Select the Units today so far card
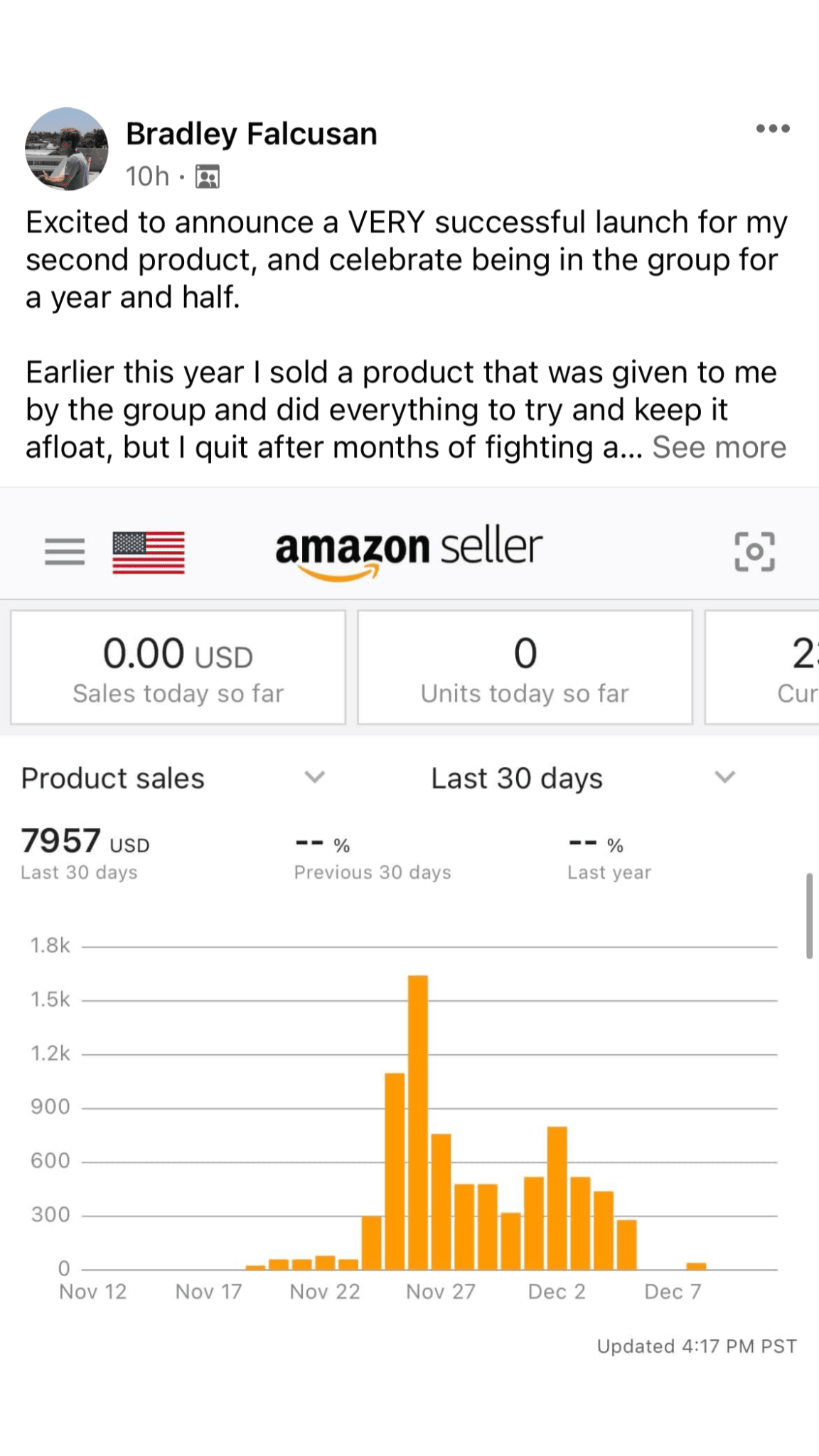This screenshot has width=819, height=1456. 525,668
